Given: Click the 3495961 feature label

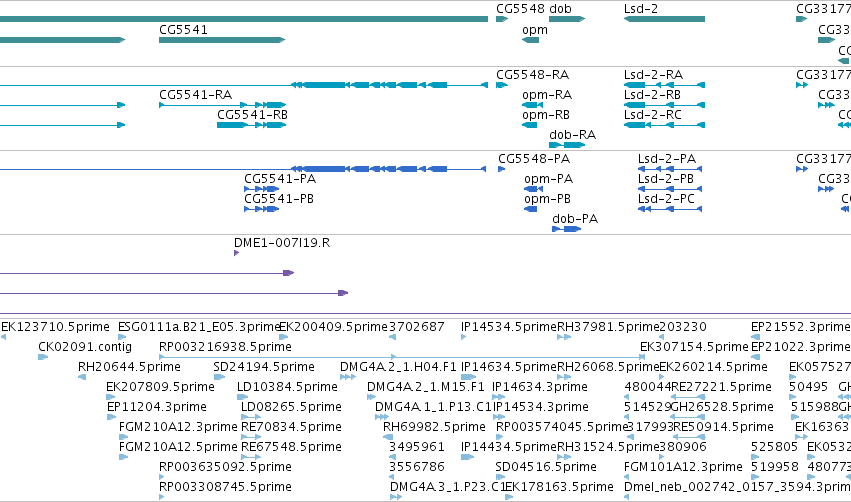Looking at the screenshot, I should click(x=417, y=447).
